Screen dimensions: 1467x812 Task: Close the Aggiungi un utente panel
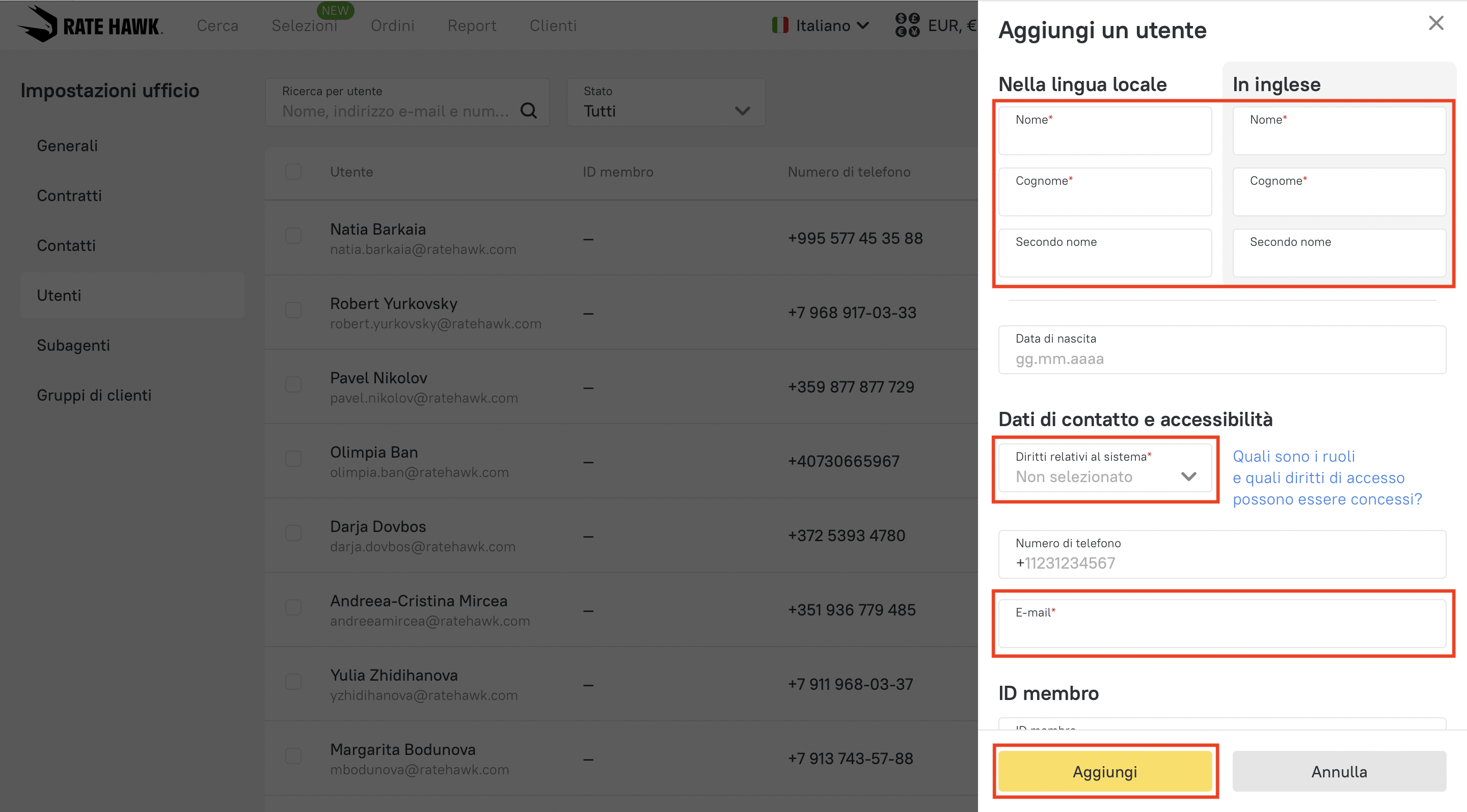point(1436,23)
